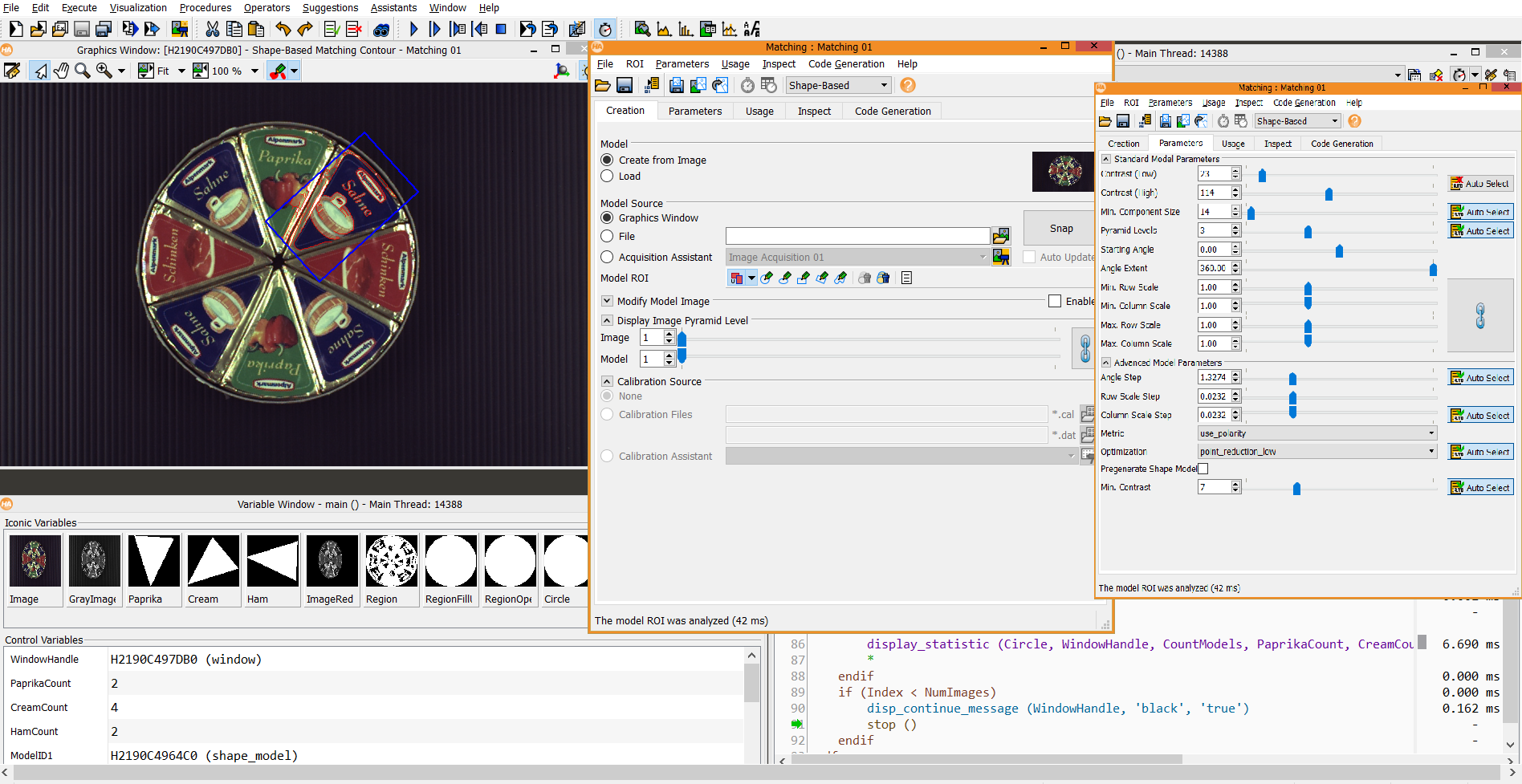This screenshot has width=1522, height=784.
Task: Select the zoom magnifier in Graphics Window
Action: [82, 71]
